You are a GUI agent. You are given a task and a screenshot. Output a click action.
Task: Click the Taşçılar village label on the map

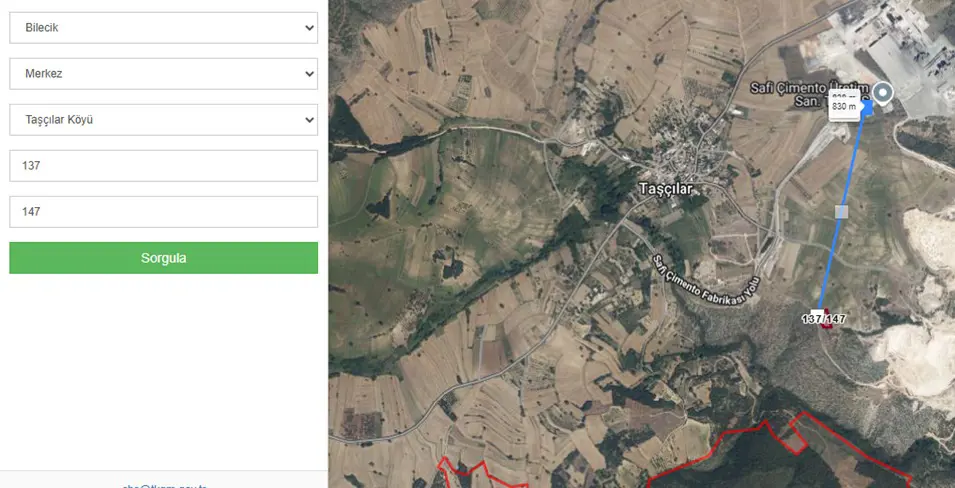666,189
